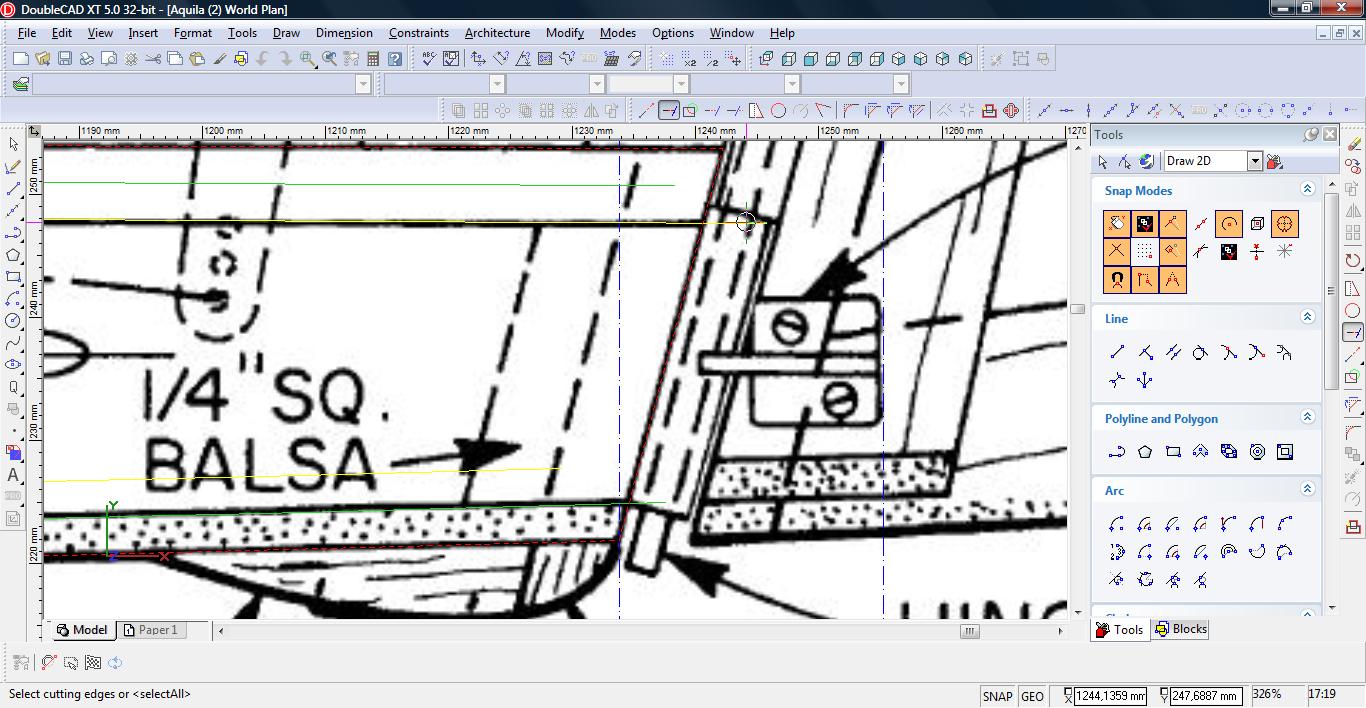This screenshot has width=1366, height=708.
Task: Click the calculator icon in the toolbar
Action: 372,59
